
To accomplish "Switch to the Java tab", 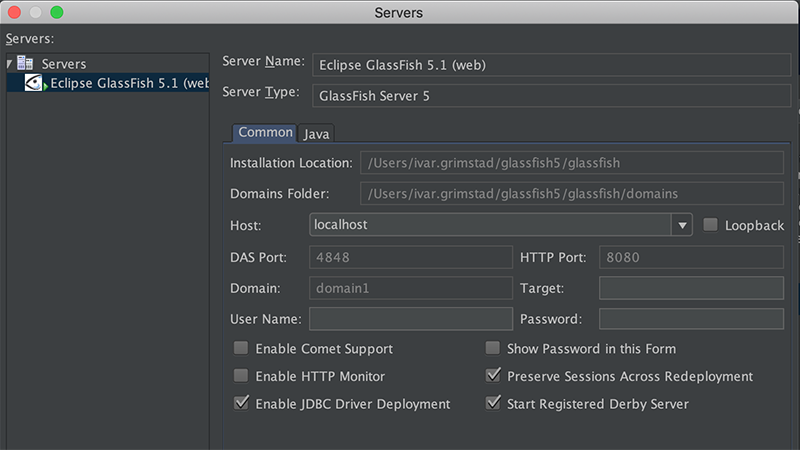I will click(x=316, y=134).
